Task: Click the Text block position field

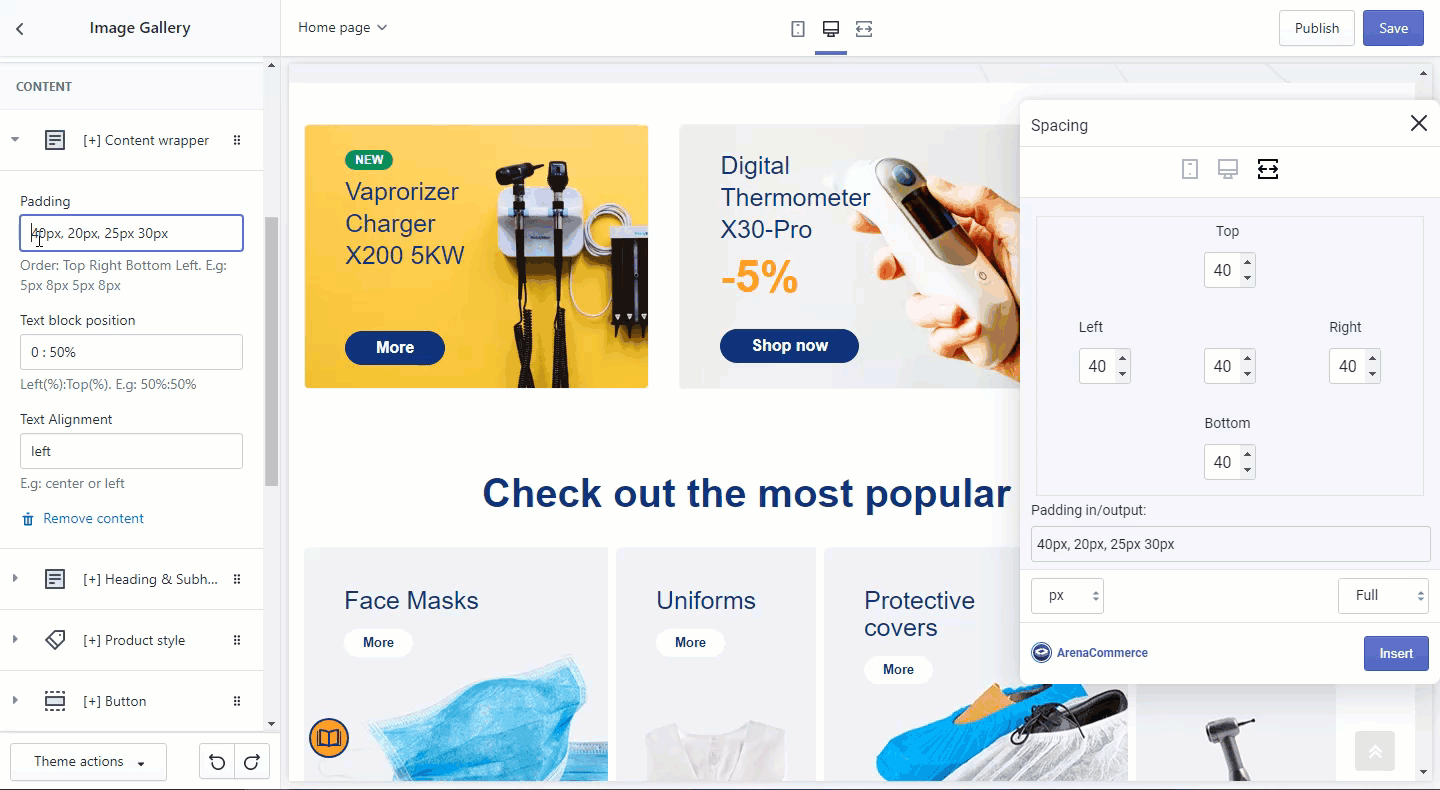Action: (131, 352)
